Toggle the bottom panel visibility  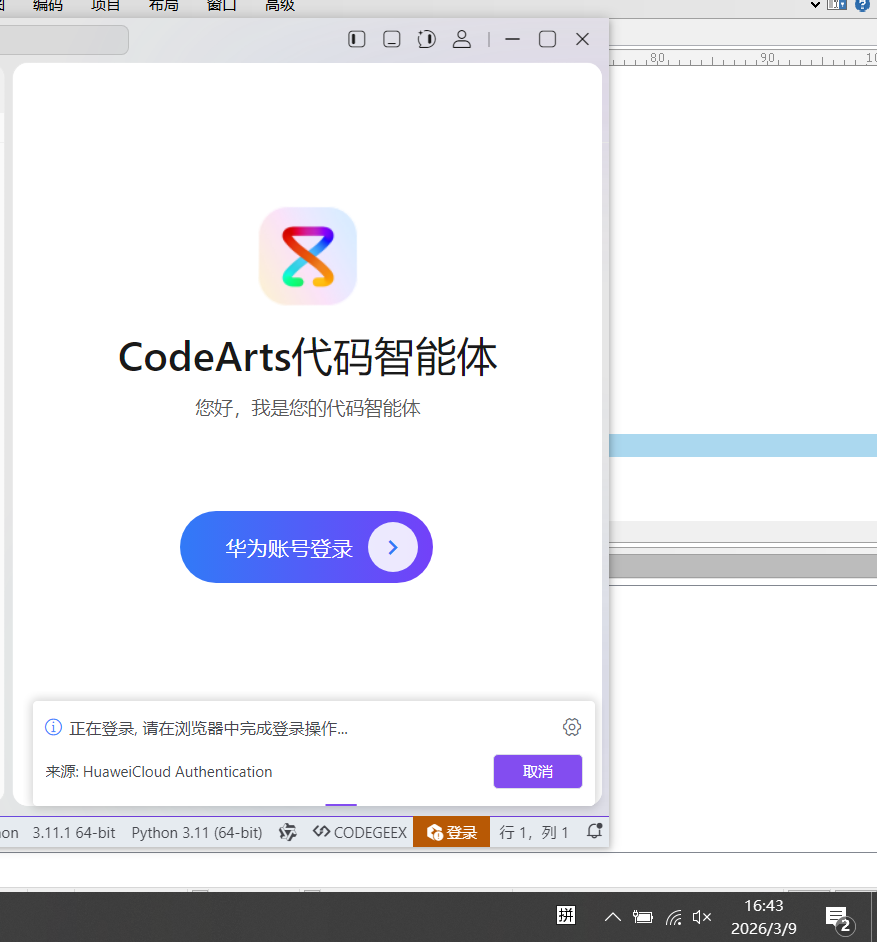[x=391, y=39]
